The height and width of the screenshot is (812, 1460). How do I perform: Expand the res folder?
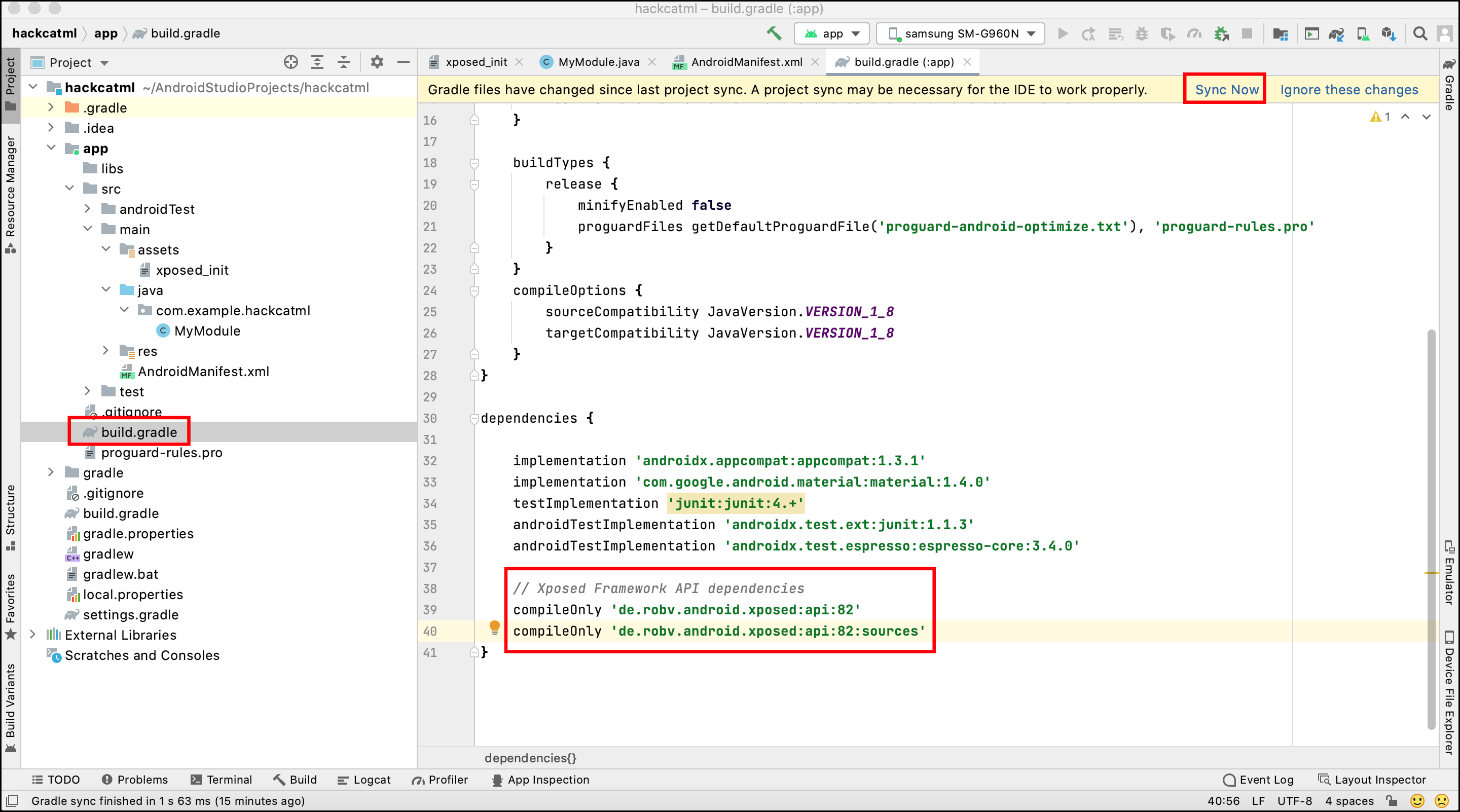coord(105,351)
